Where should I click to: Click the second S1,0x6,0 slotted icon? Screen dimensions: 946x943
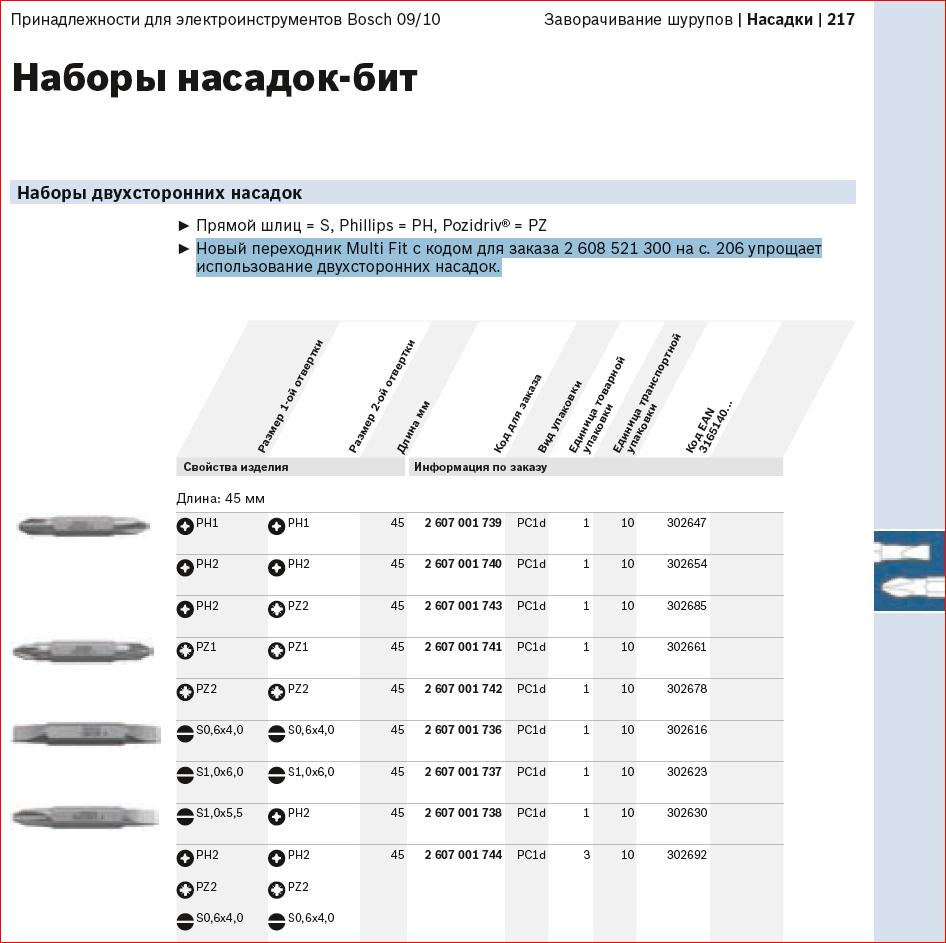tap(276, 775)
